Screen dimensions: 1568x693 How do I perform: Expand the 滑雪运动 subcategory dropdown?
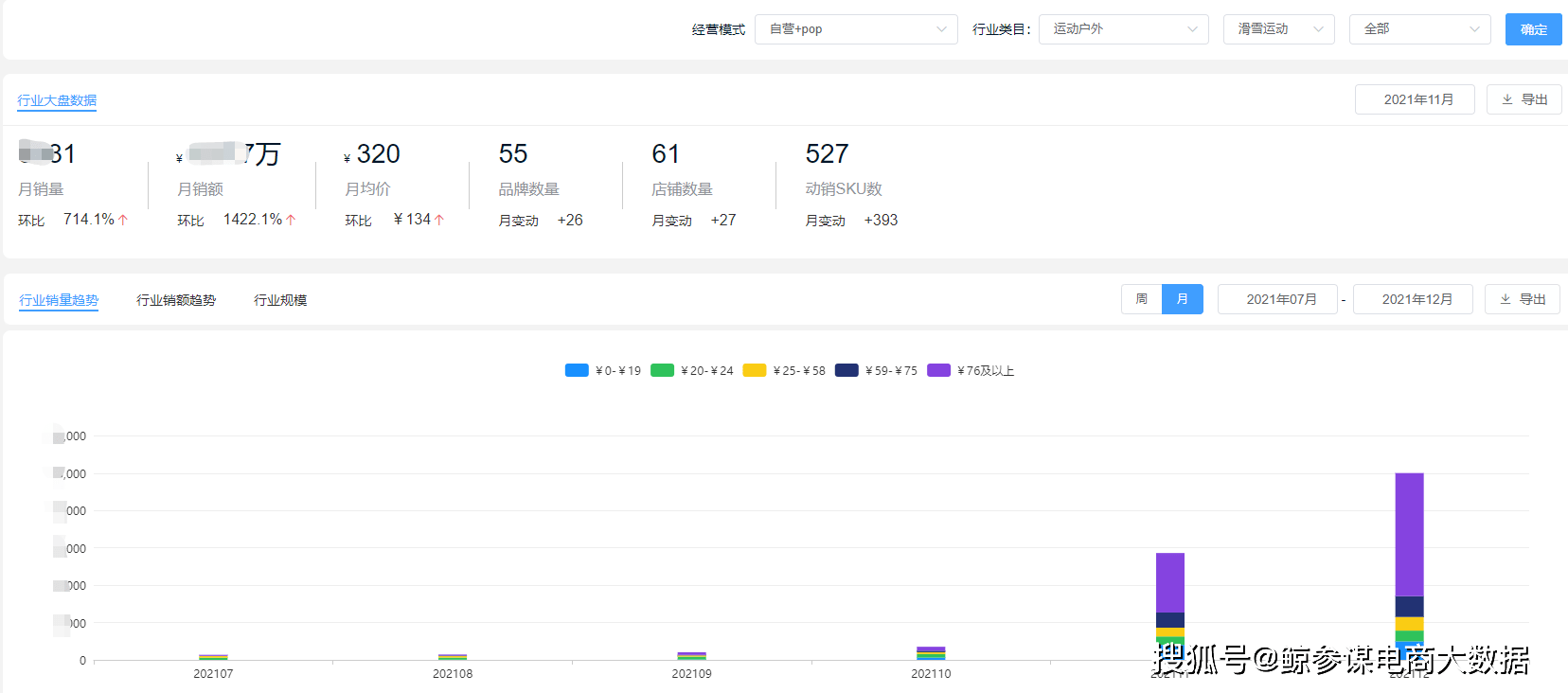pyautogui.click(x=1279, y=29)
